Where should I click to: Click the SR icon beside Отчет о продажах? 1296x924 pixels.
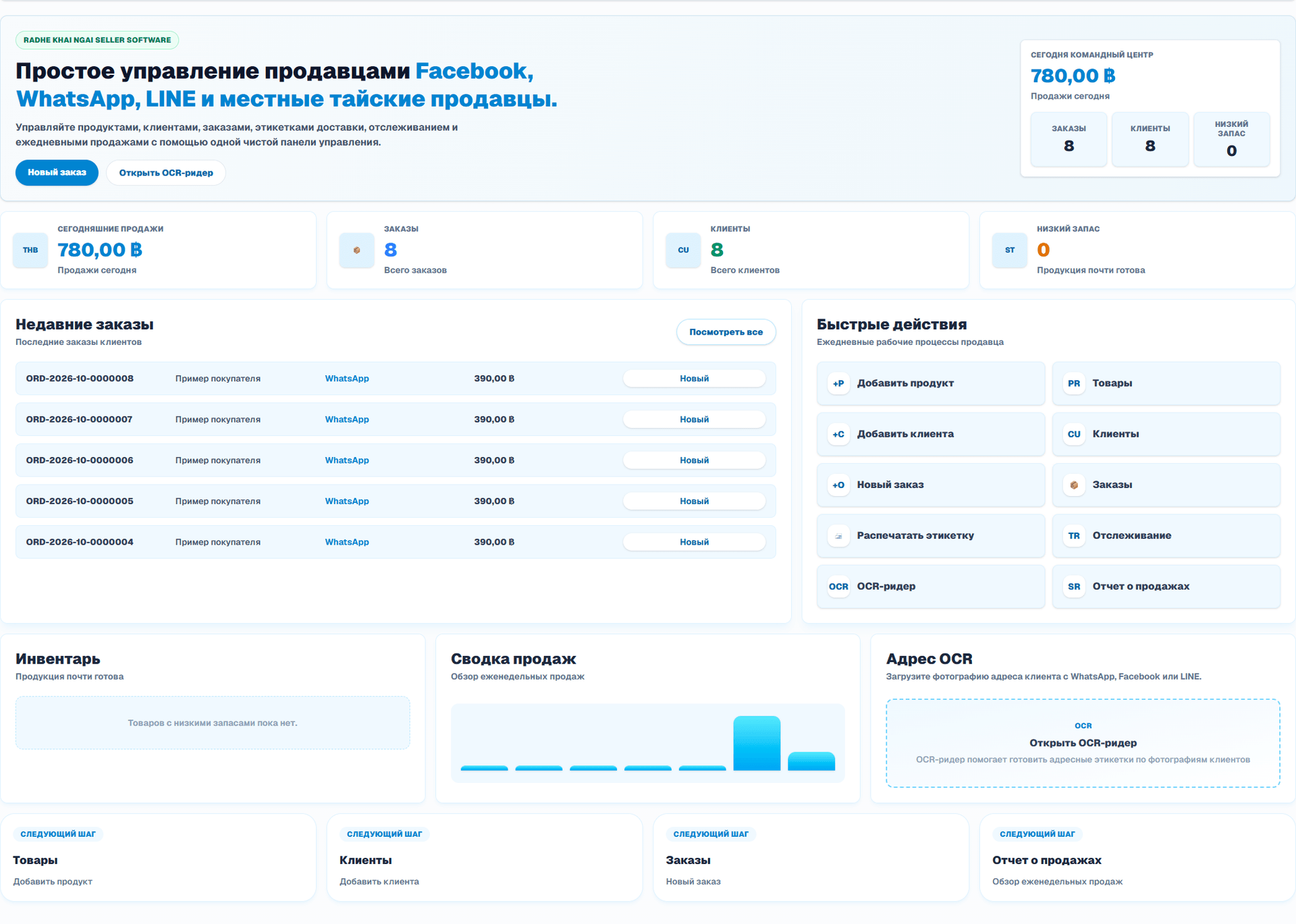(1074, 587)
